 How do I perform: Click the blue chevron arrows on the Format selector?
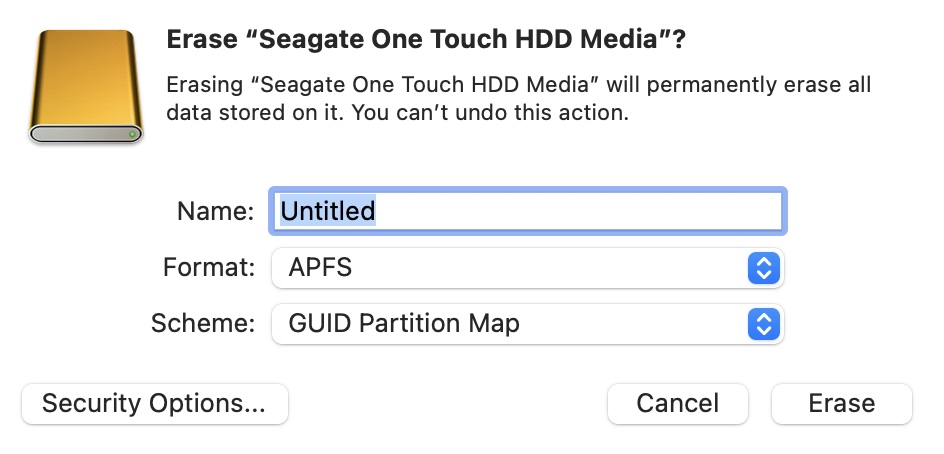pyautogui.click(x=763, y=268)
